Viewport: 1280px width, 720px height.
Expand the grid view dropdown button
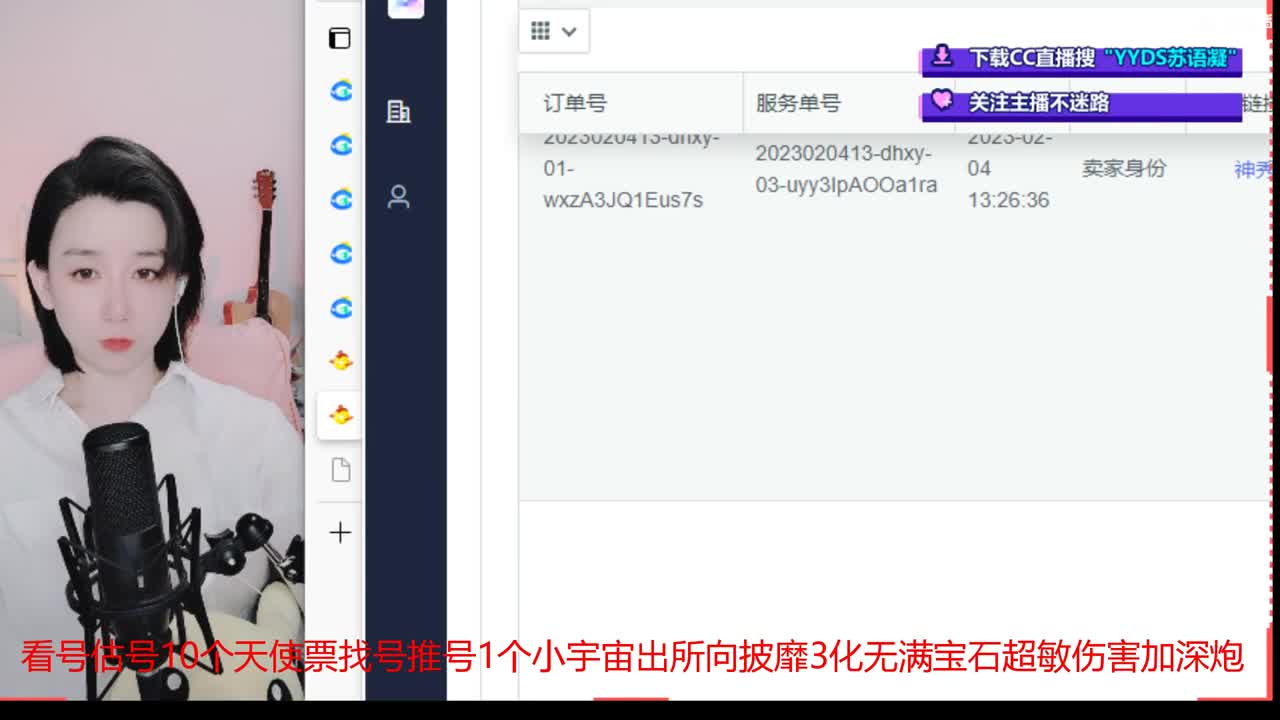pyautogui.click(x=554, y=31)
